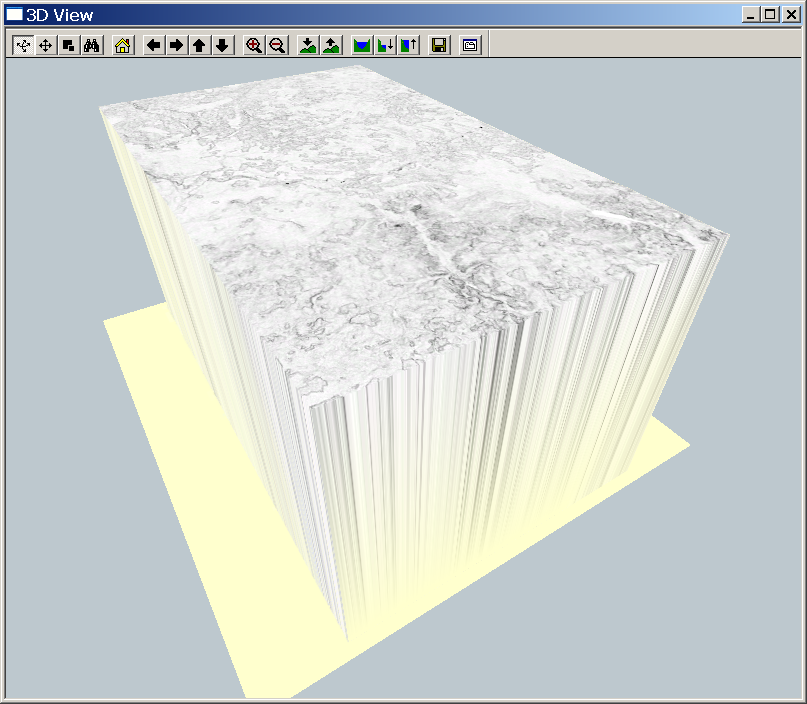The width and height of the screenshot is (807, 704).
Task: Lower the water level
Action: (x=385, y=45)
